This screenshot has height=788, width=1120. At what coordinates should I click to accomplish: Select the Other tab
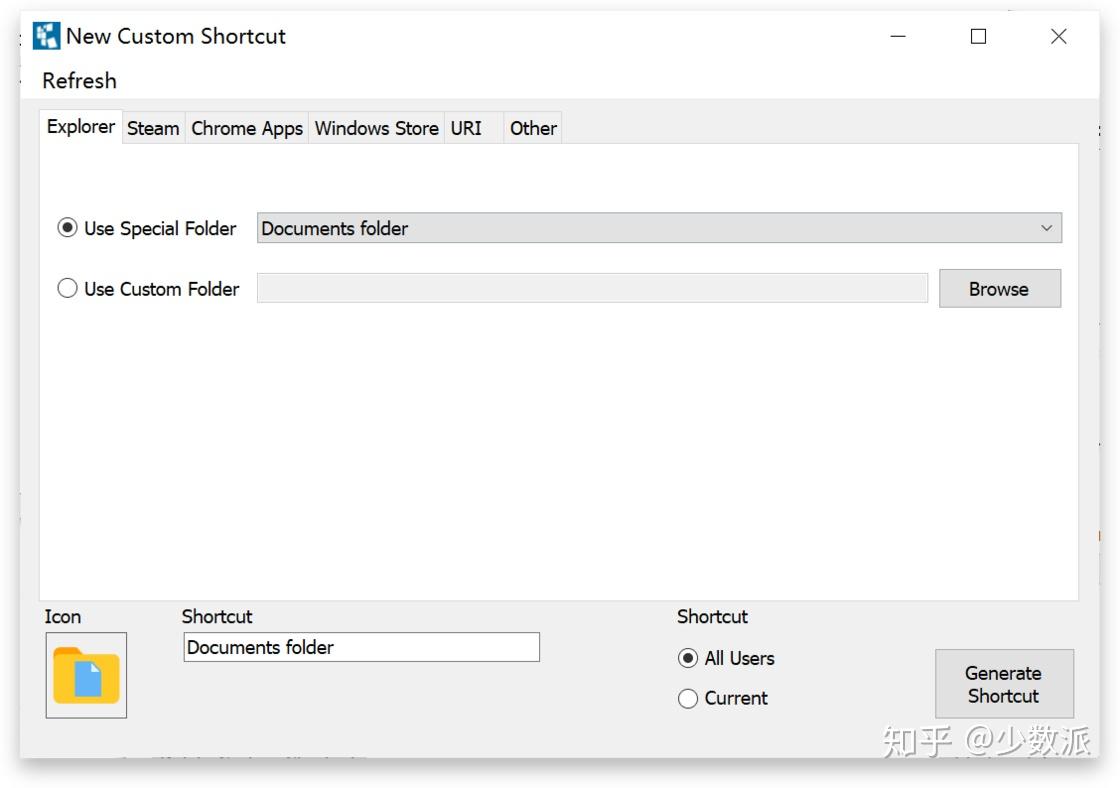coord(533,128)
